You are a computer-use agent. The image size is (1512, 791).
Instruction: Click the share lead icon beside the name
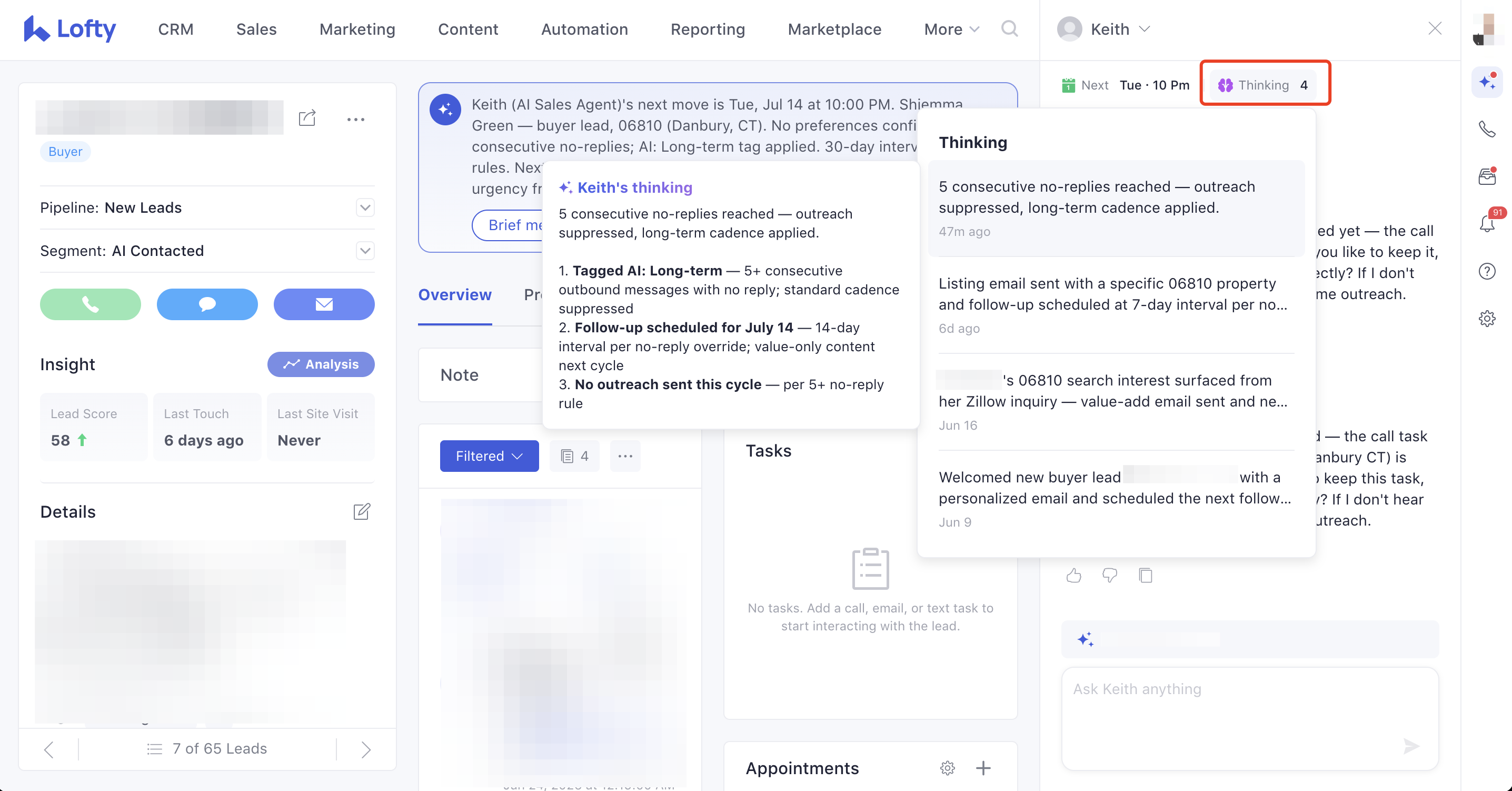307,118
